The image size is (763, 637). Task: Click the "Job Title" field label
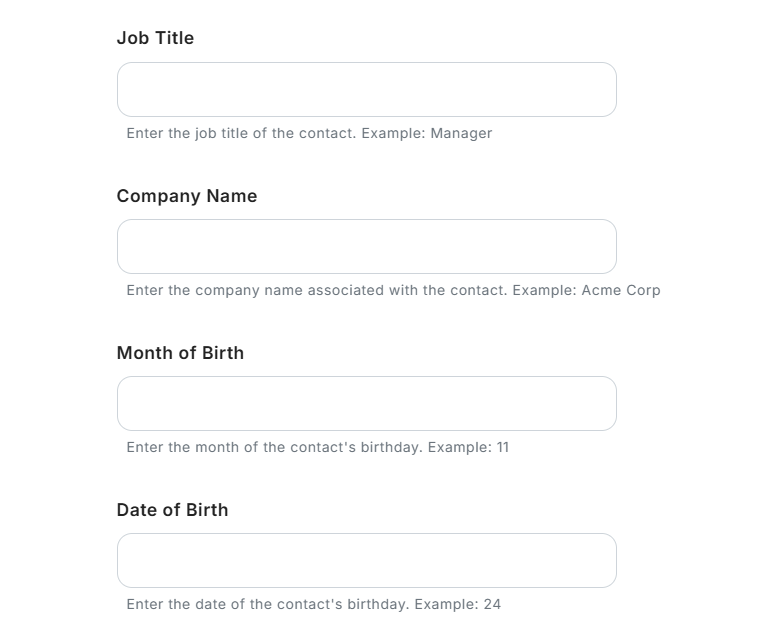155,38
